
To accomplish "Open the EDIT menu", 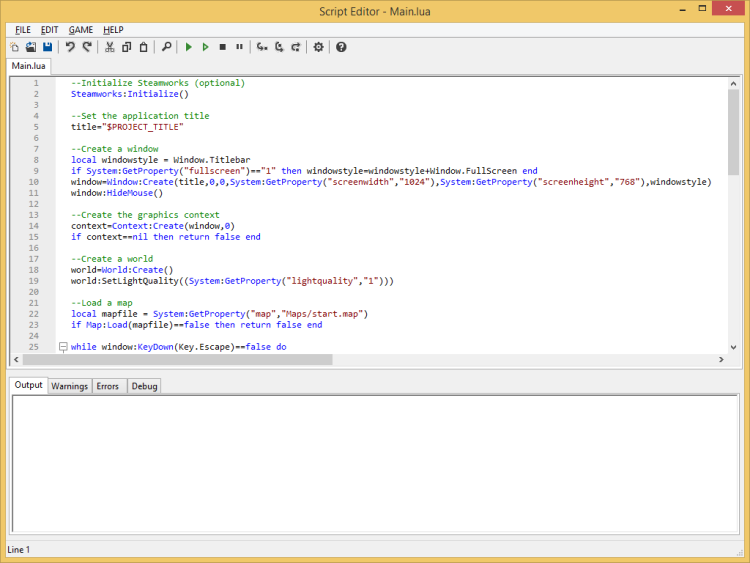I will [x=49, y=30].
